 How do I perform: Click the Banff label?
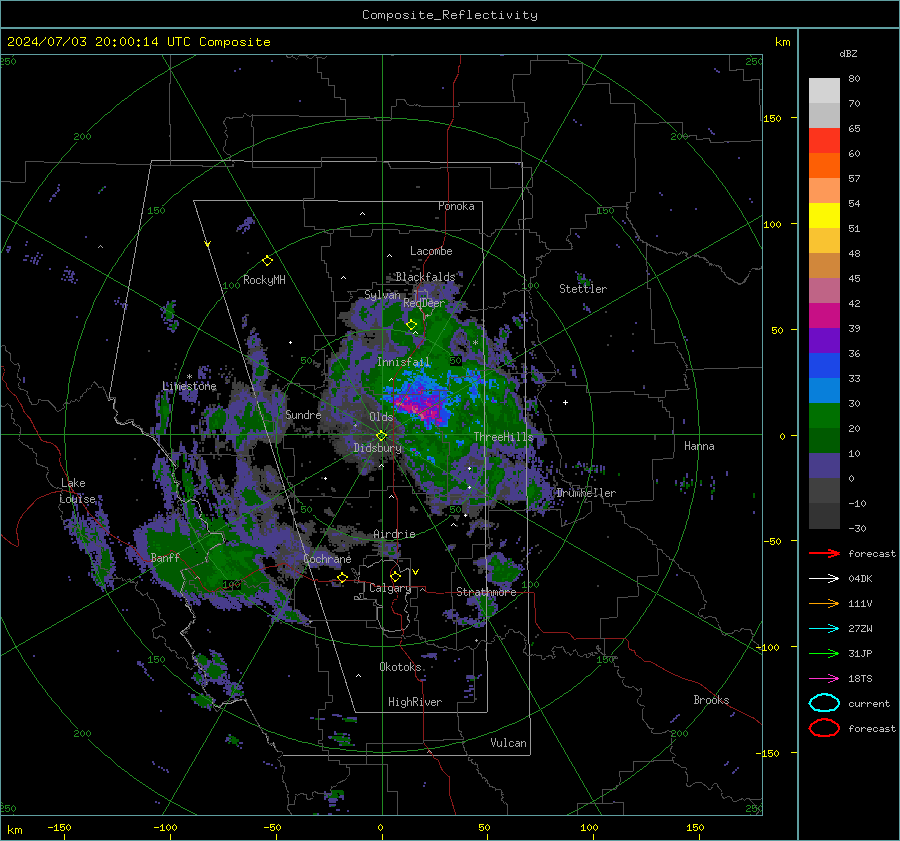[165, 558]
